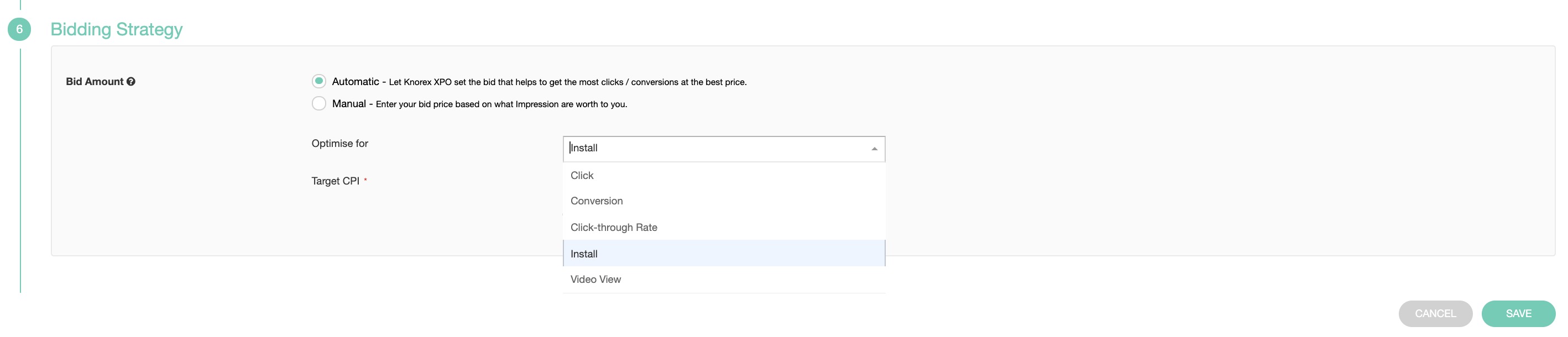Select the highlighted Install list option
The width and height of the screenshot is (1568, 337).
584,254
